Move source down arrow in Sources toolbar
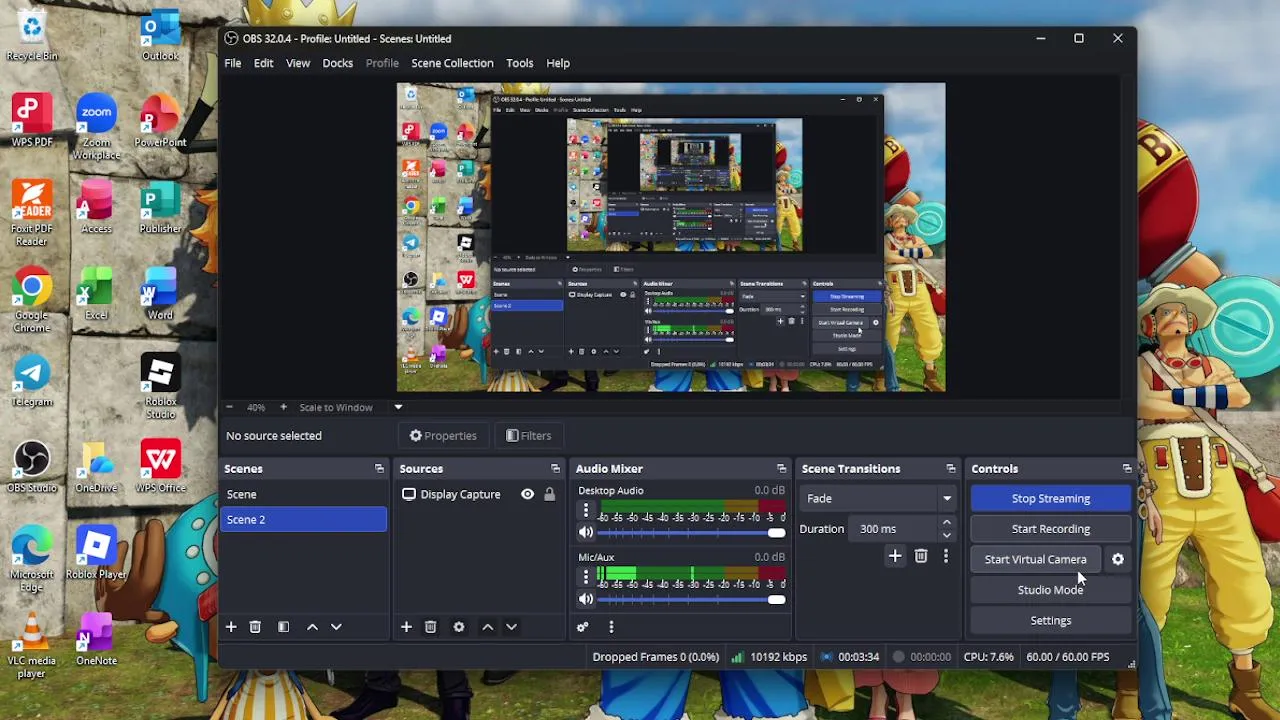This screenshot has width=1280, height=720. pos(511,627)
